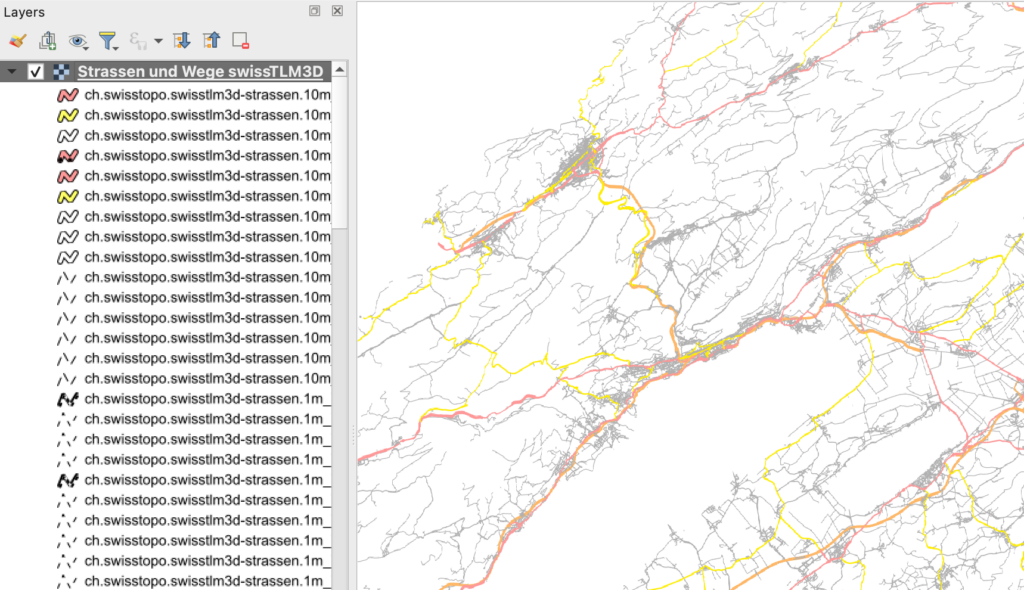Click the Collapse All layers icon

click(211, 41)
